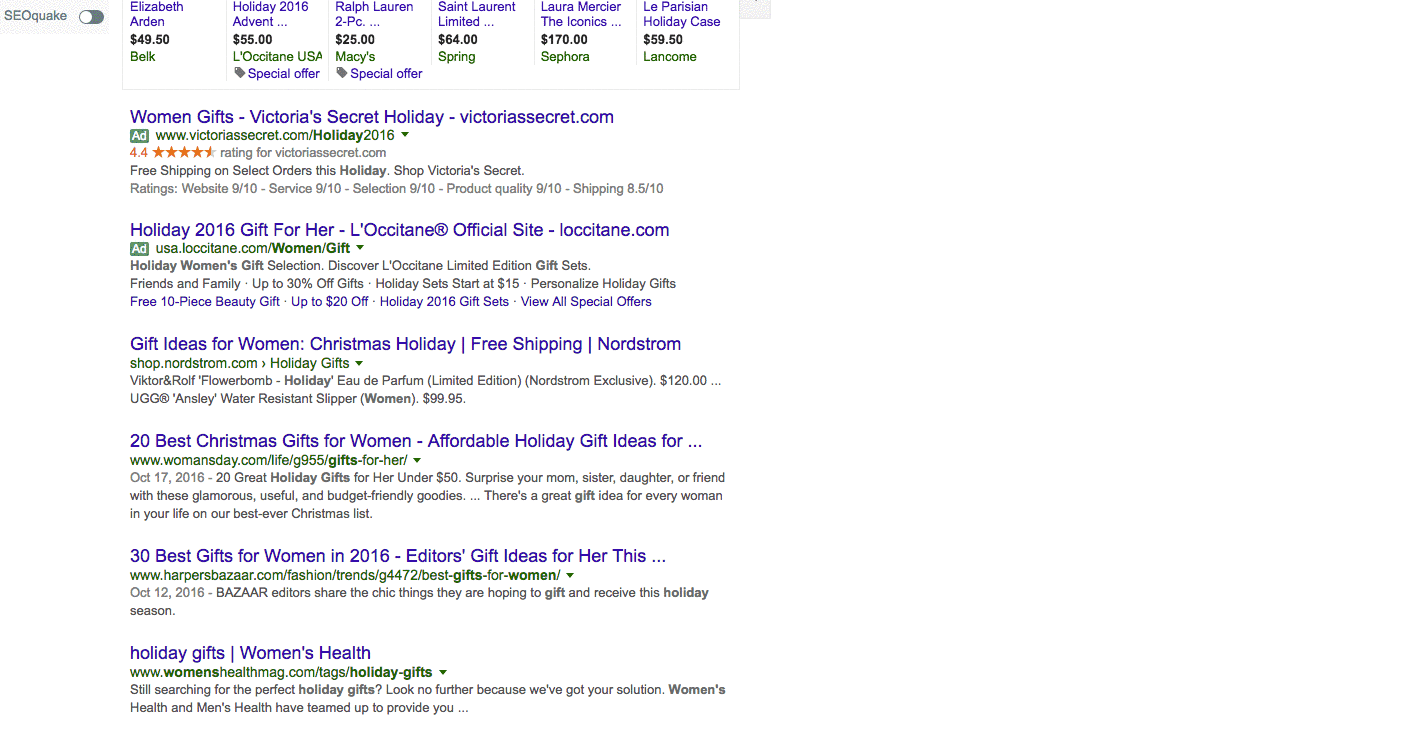Click the shop.nordstrom.com Holiday Gifts breadcrumb
Screen dimensions: 1420x740
pyautogui.click(x=240, y=363)
